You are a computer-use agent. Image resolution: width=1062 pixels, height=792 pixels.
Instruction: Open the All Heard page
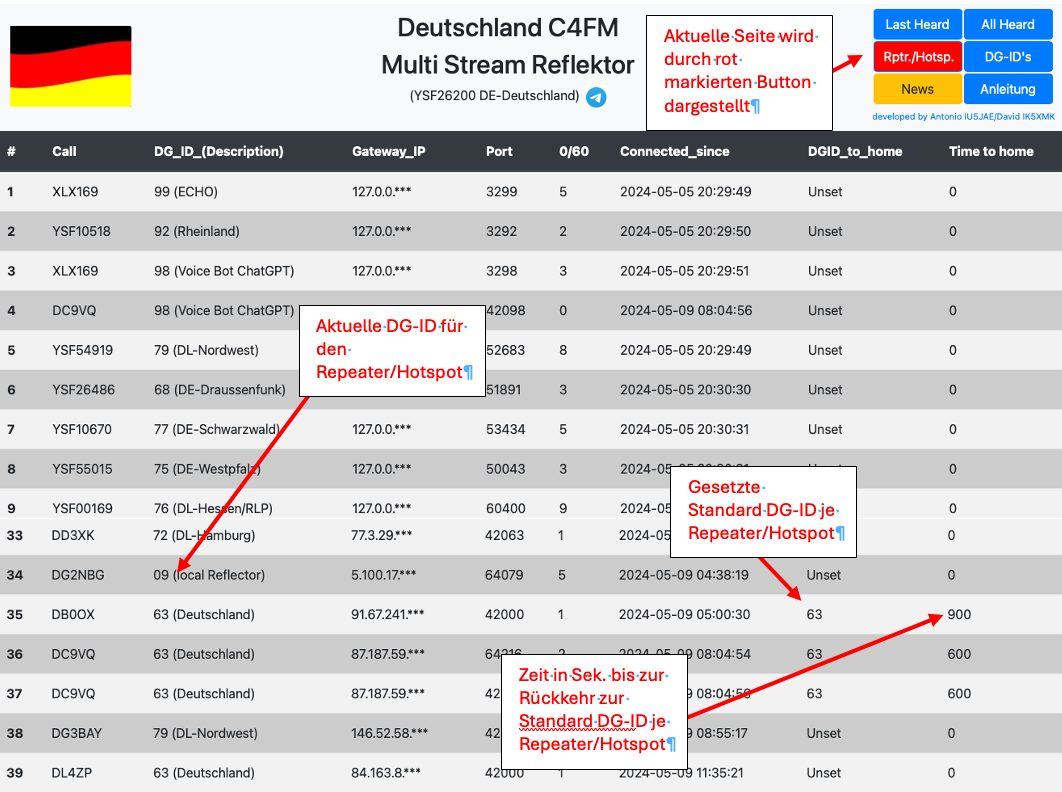1008,24
